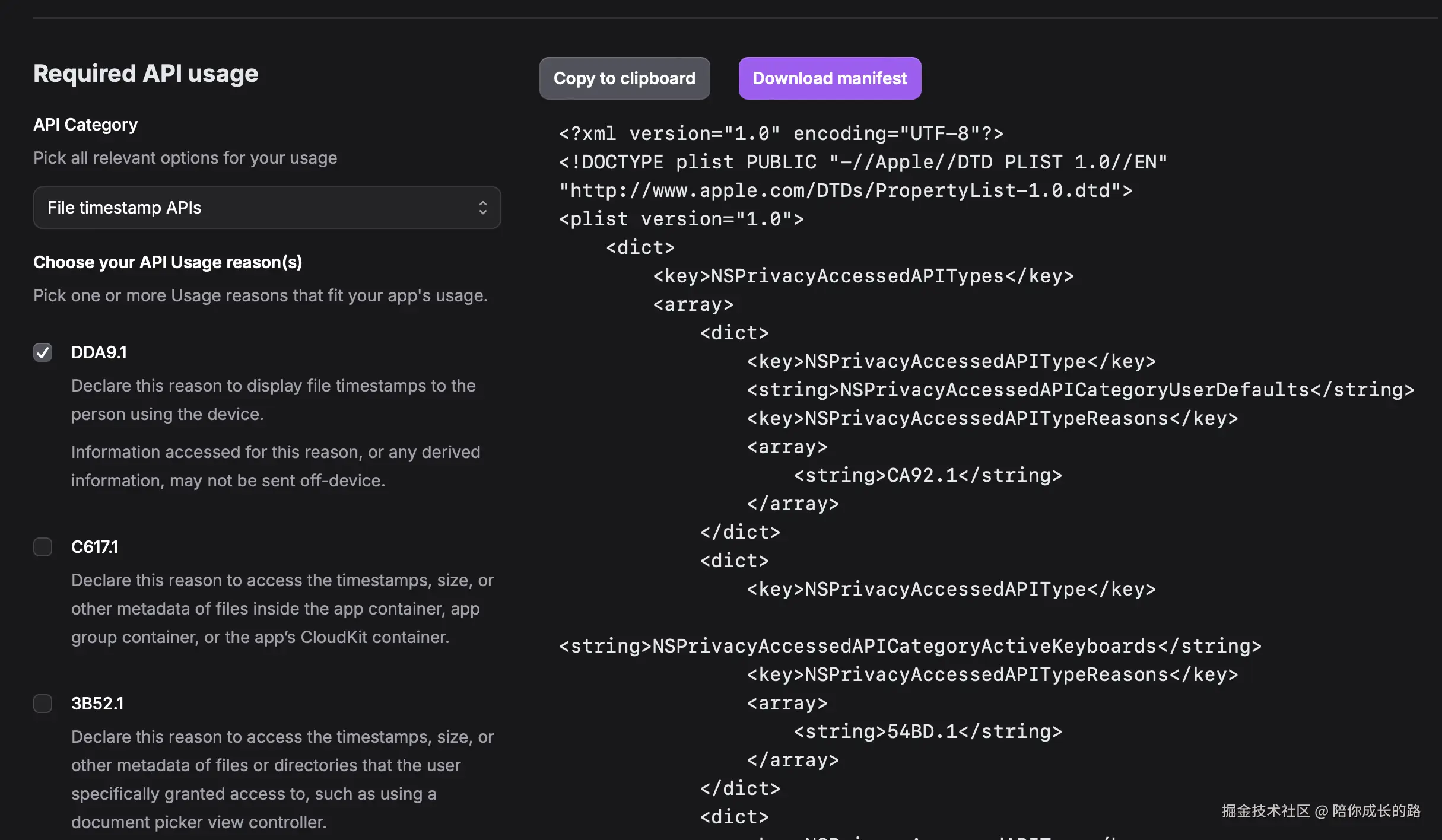Viewport: 1442px width, 840px height.
Task: Click the Required API usage heading
Action: [145, 74]
